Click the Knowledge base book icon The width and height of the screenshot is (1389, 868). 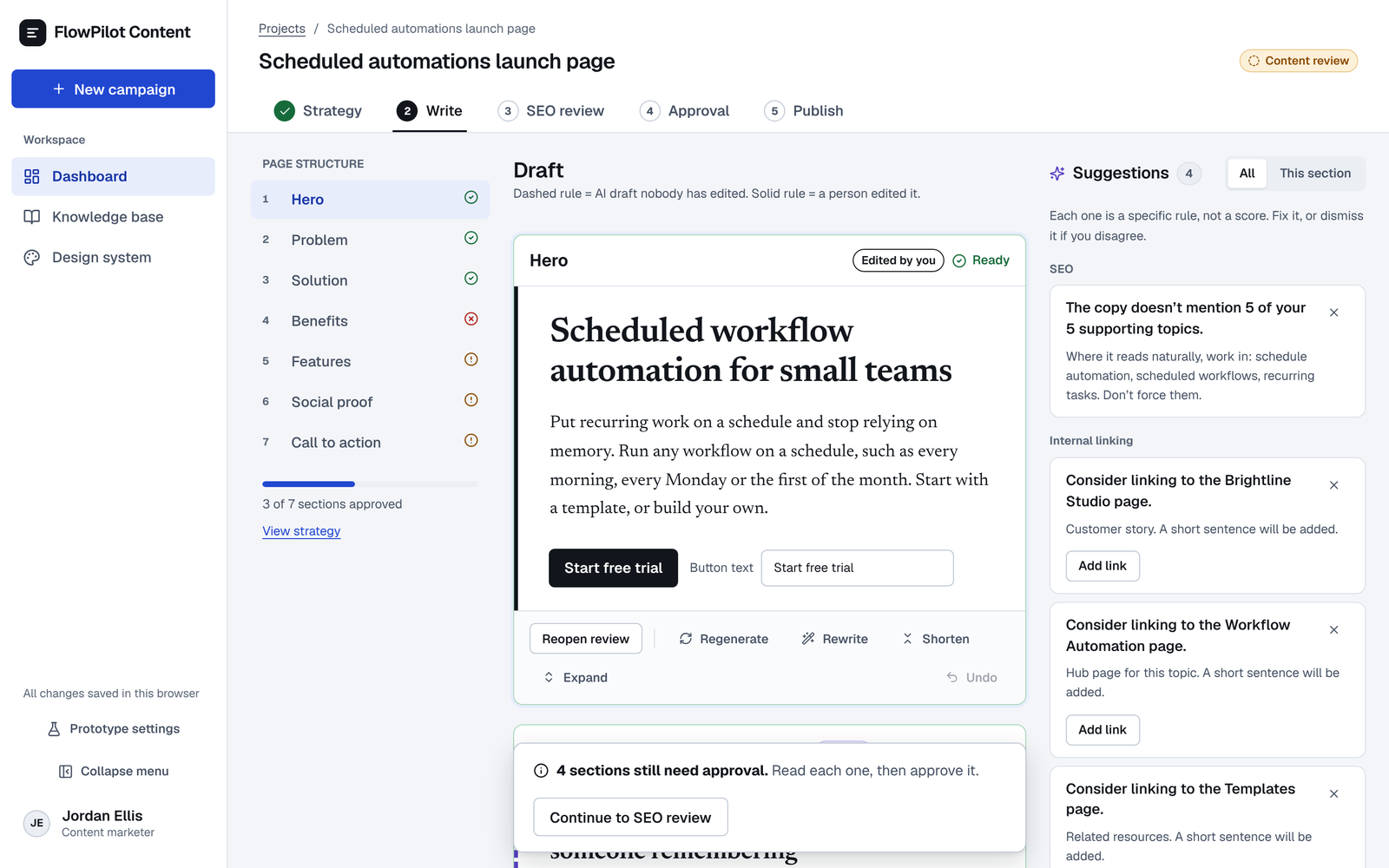pos(32,217)
